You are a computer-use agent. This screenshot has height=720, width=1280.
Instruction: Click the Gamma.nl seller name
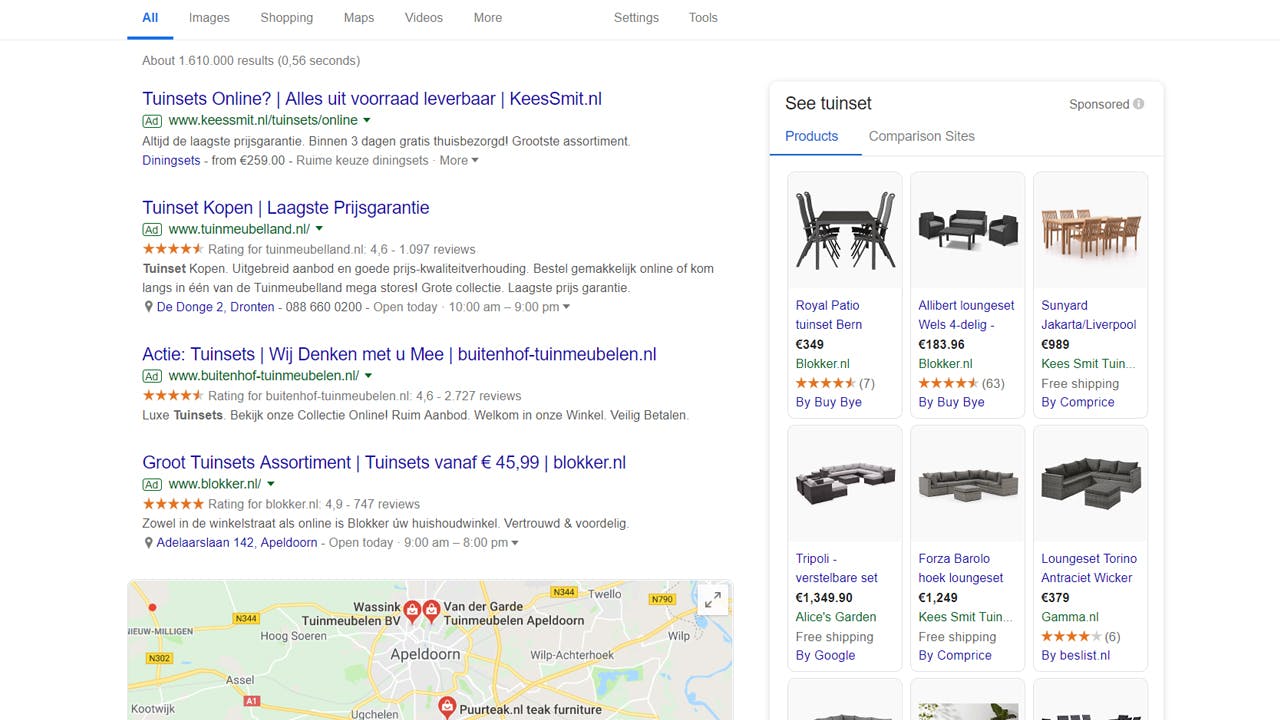click(x=1070, y=617)
